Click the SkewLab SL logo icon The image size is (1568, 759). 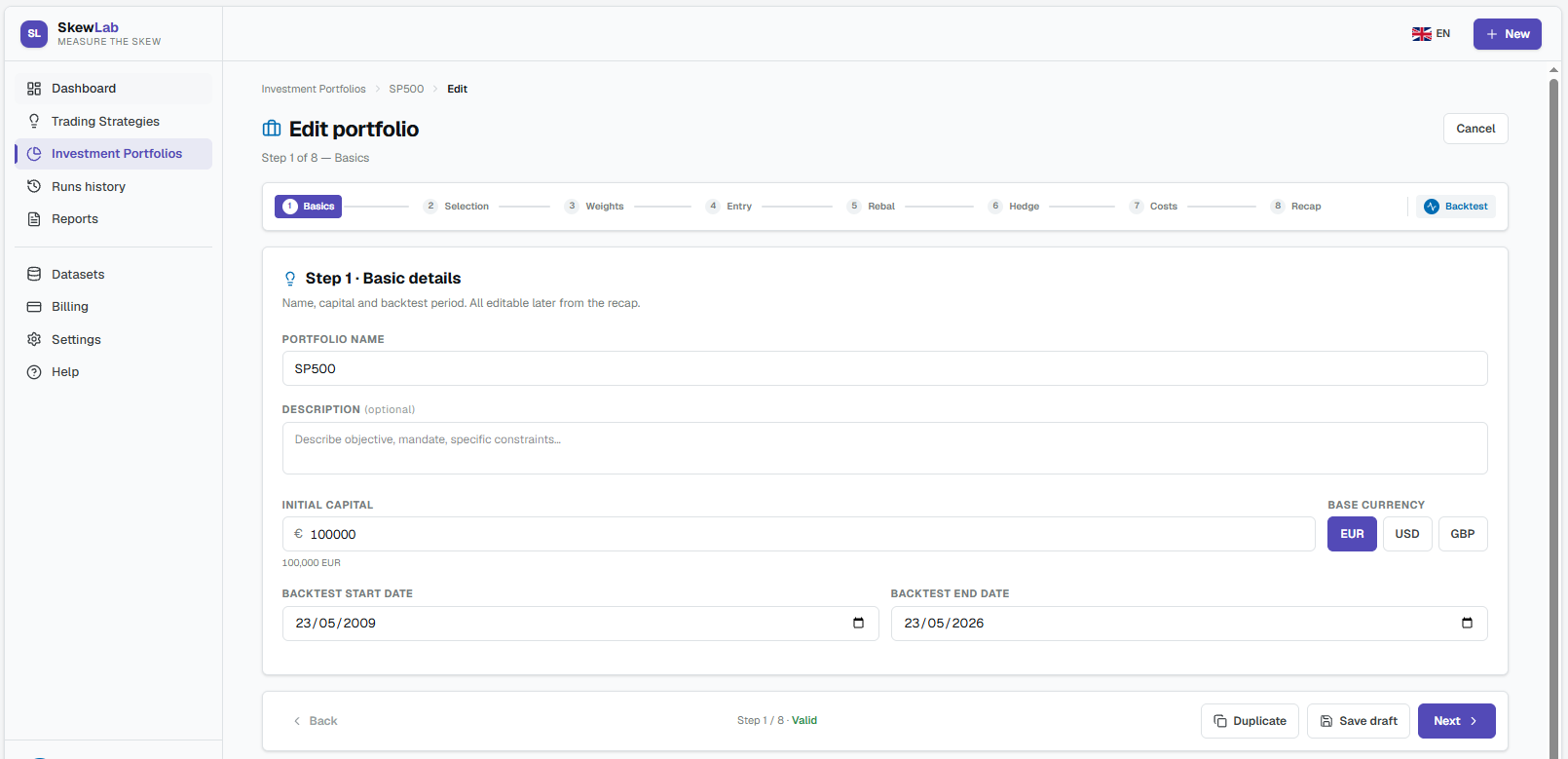[34, 34]
